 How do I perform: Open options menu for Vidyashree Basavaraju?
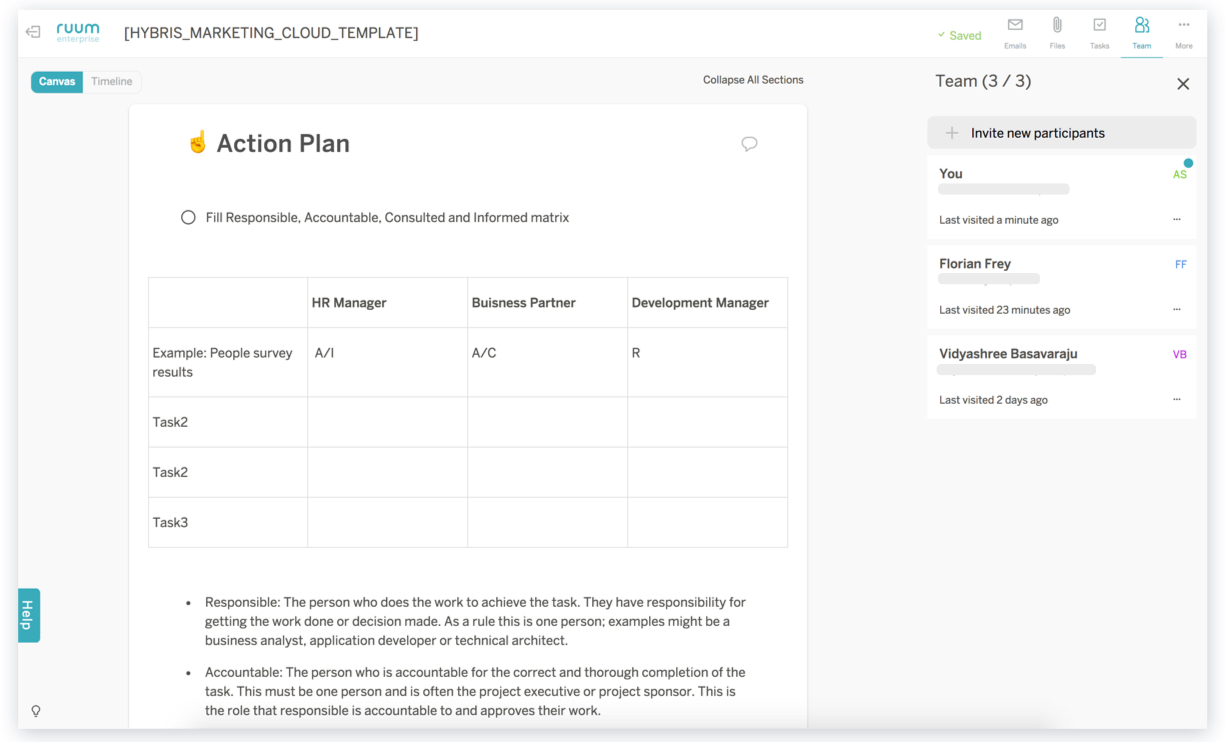(1176, 400)
